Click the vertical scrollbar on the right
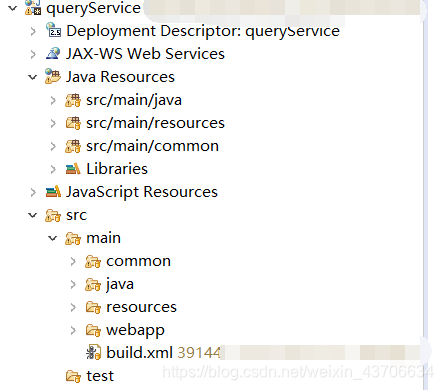The height and width of the screenshot is (390, 443). click(425, 195)
